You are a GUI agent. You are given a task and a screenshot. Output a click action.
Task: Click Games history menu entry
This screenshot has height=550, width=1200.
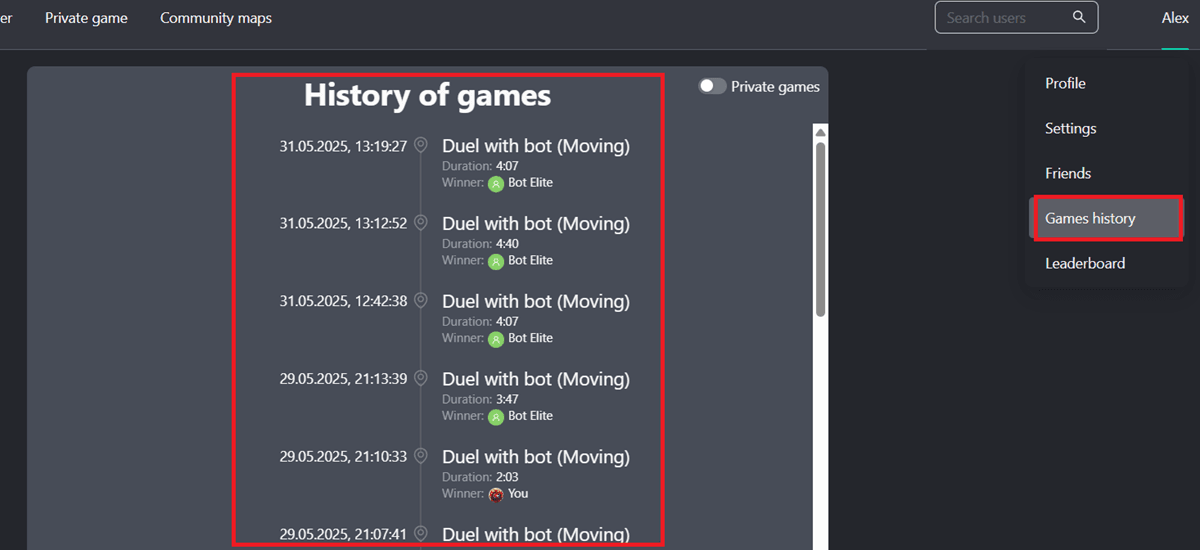pos(1090,218)
